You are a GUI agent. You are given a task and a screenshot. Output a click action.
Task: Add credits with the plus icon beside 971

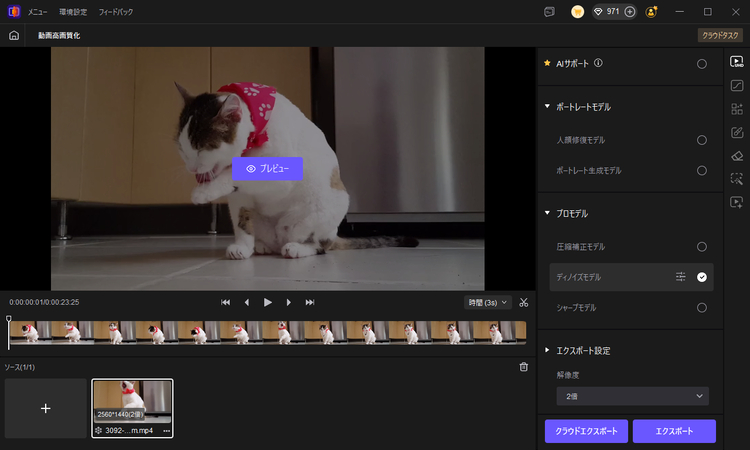coord(630,12)
